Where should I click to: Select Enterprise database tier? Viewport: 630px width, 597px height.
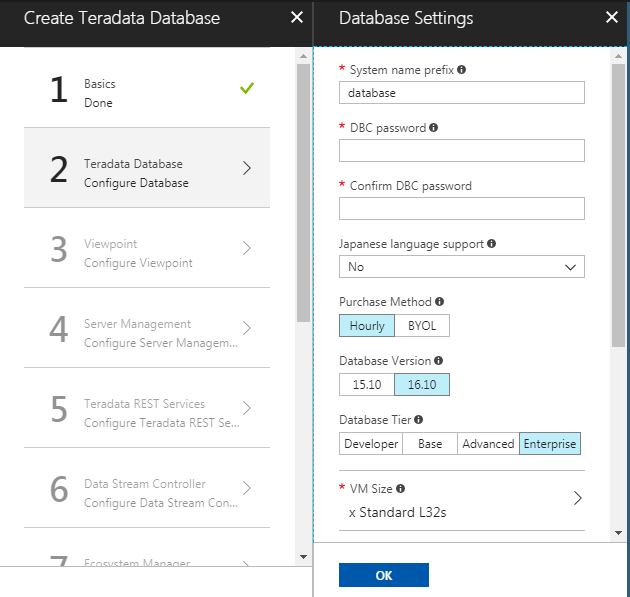coord(550,444)
